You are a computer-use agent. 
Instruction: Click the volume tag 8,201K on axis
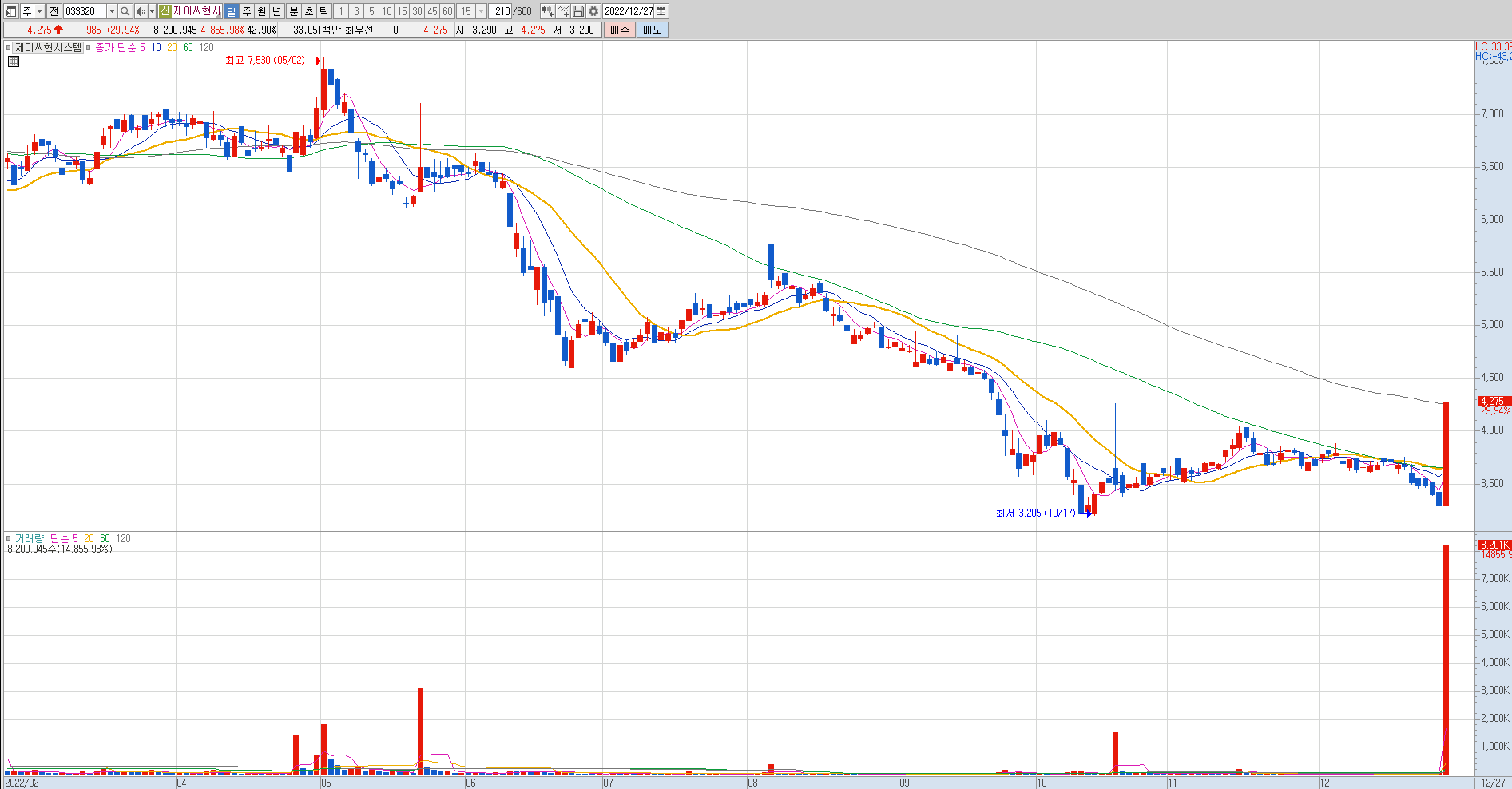[x=1494, y=545]
